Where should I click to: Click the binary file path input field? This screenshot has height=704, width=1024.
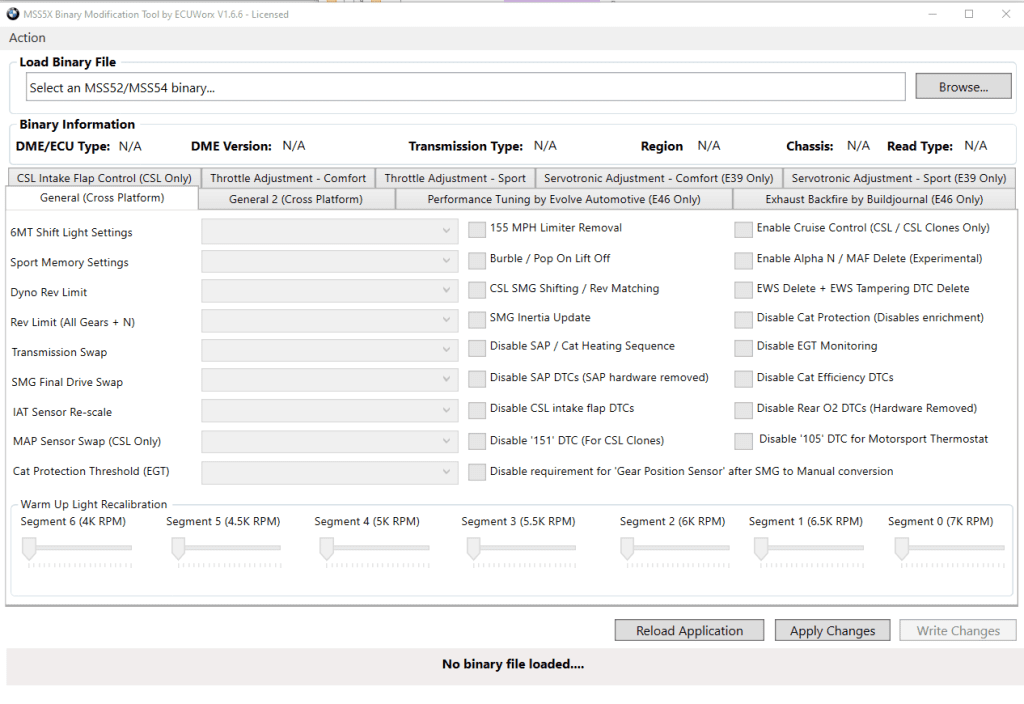pos(465,87)
